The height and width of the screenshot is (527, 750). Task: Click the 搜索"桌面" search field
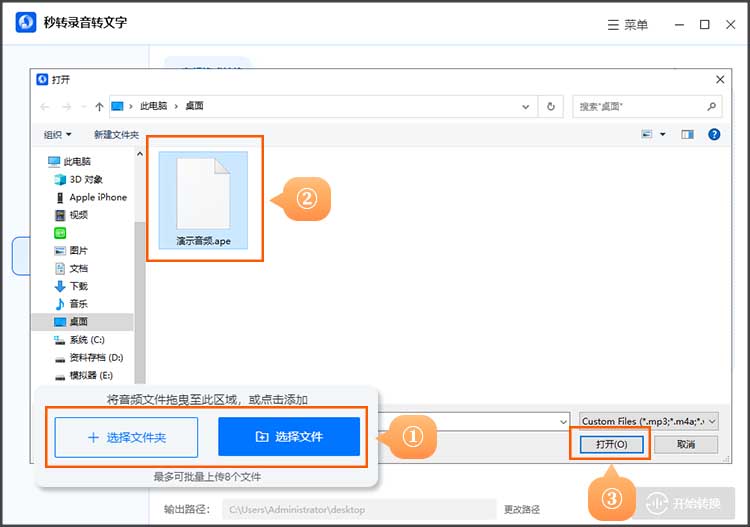point(638,106)
